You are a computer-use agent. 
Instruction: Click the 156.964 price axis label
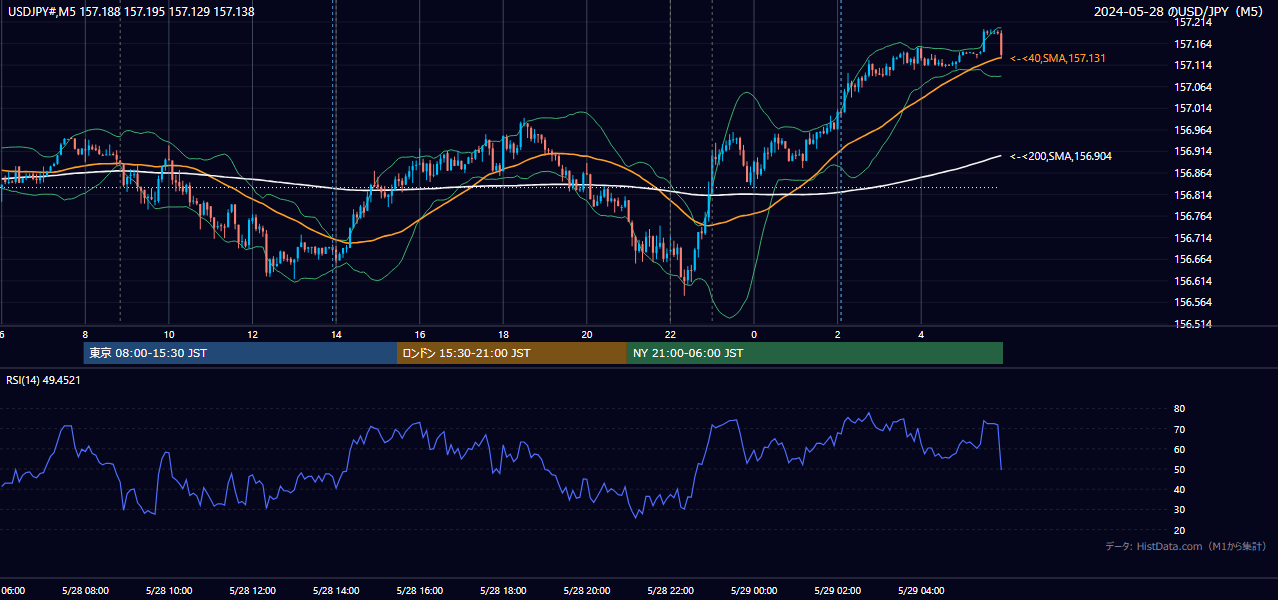(1193, 130)
